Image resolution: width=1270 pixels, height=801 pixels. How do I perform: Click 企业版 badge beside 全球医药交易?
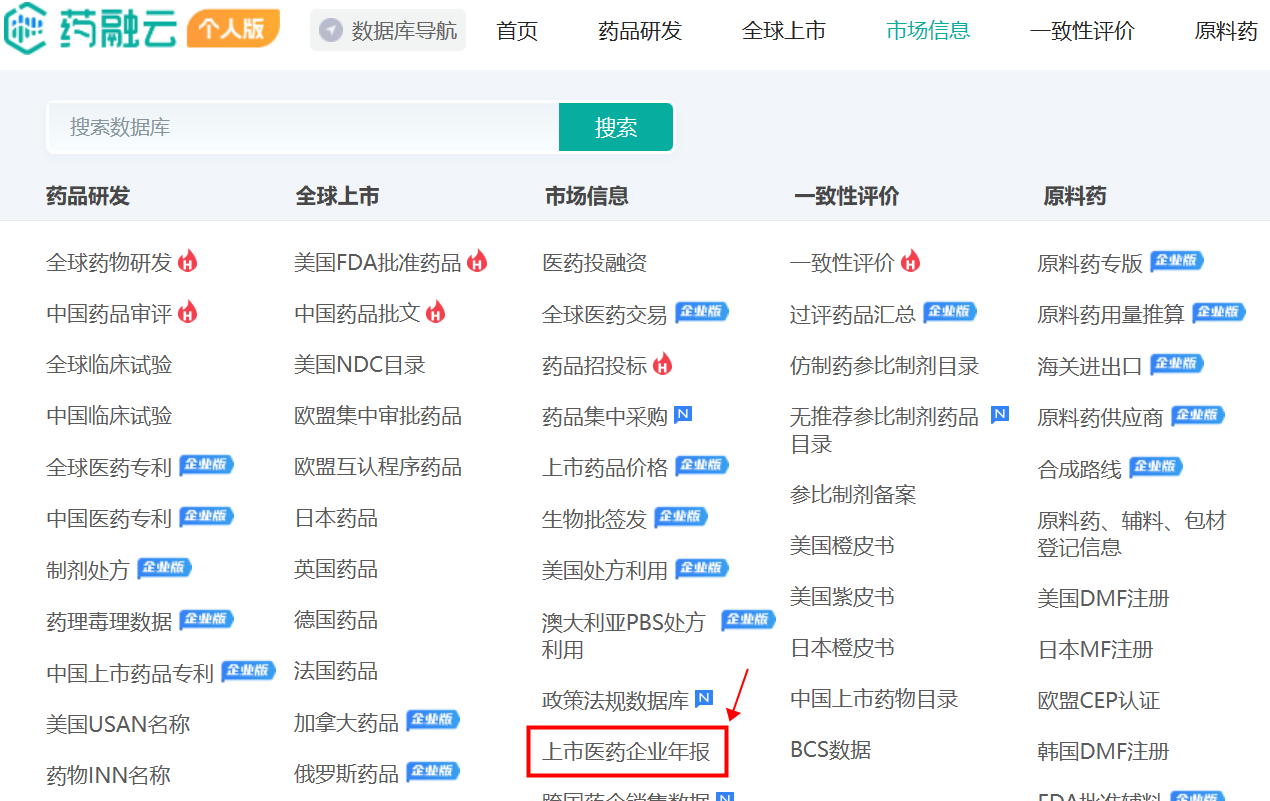702,312
